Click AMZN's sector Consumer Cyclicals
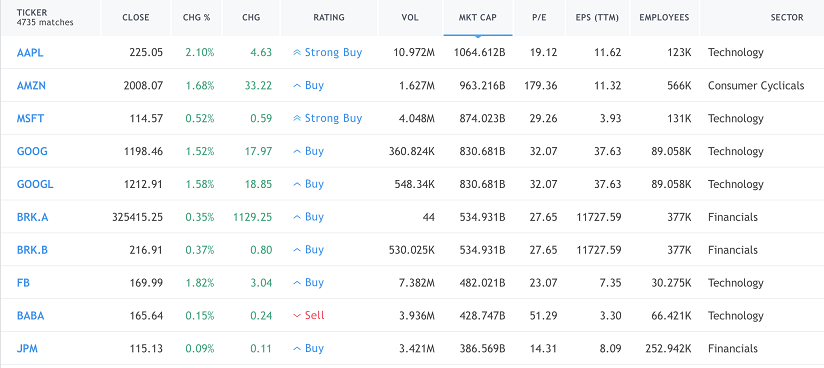The image size is (824, 368). [x=756, y=85]
